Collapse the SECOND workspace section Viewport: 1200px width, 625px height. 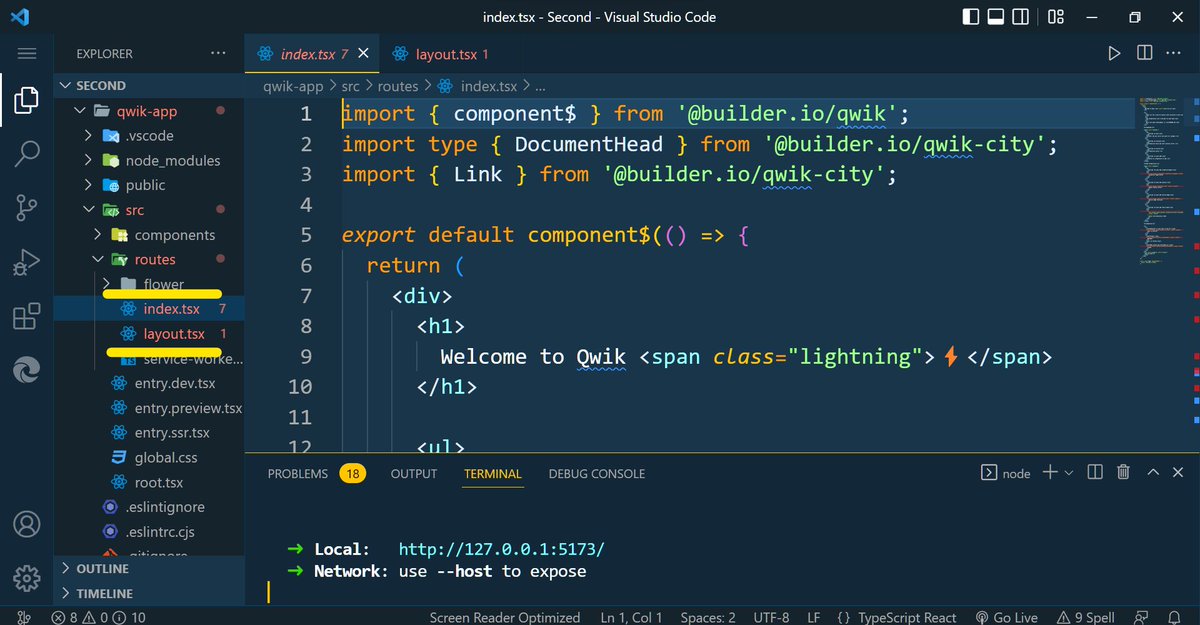(x=150, y=85)
